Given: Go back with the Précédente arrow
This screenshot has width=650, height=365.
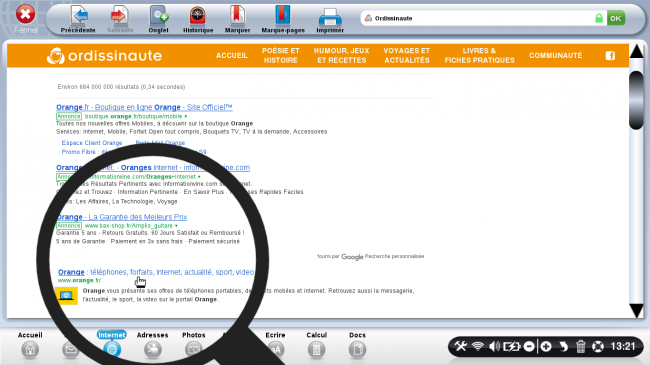Looking at the screenshot, I should point(78,19).
